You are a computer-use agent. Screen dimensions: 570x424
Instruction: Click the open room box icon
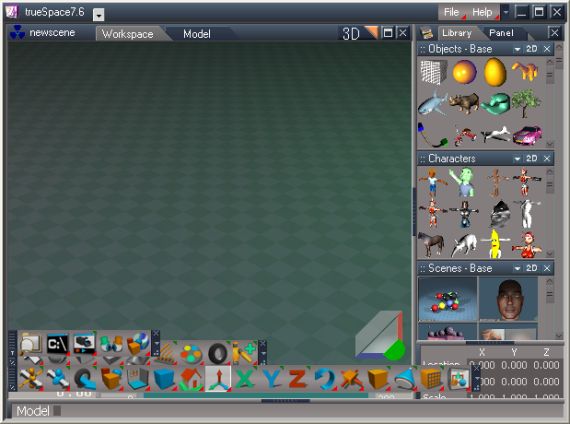tap(138, 379)
